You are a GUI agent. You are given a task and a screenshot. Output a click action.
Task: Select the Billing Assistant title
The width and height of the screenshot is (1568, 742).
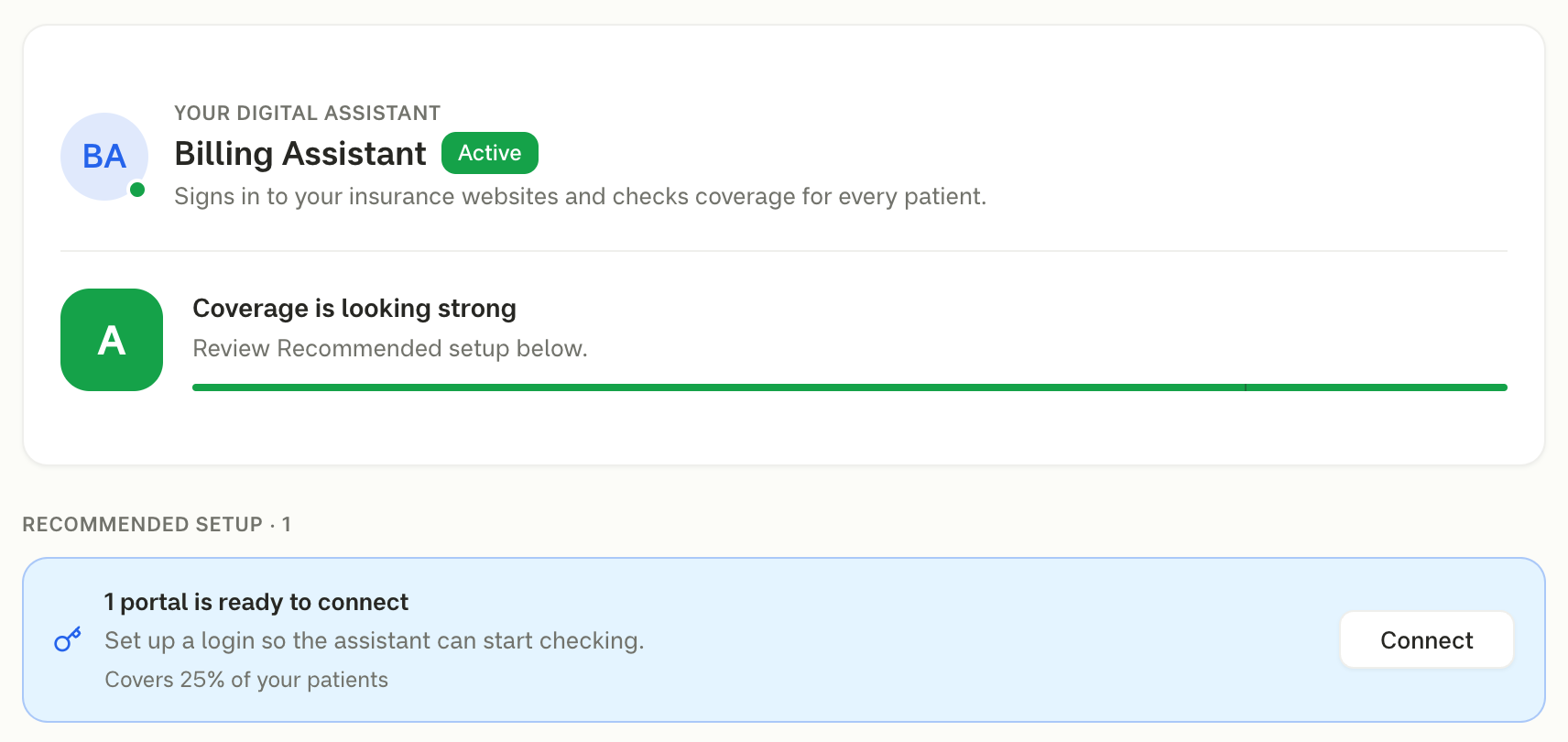300,154
